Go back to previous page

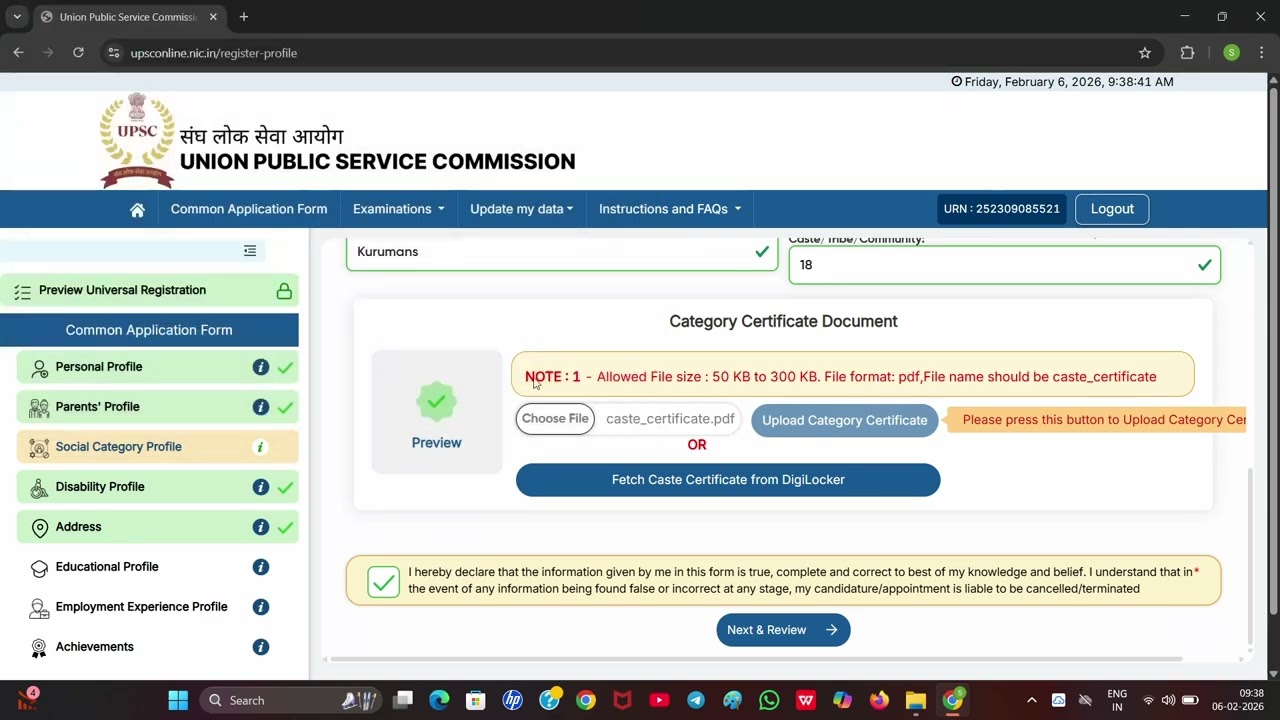pyautogui.click(x=18, y=53)
